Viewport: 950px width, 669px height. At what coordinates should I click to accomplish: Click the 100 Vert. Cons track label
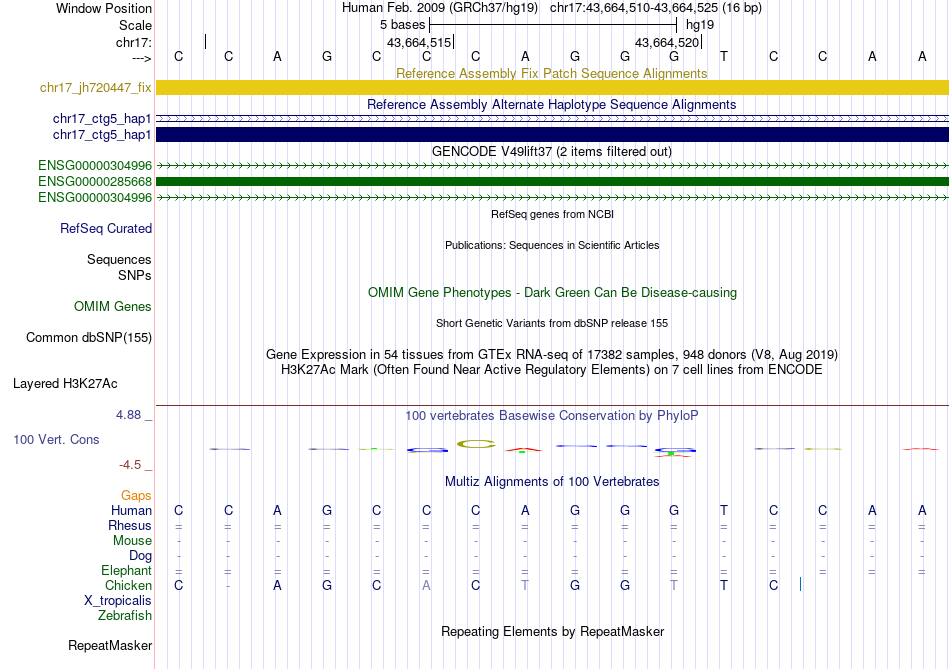tap(56, 439)
